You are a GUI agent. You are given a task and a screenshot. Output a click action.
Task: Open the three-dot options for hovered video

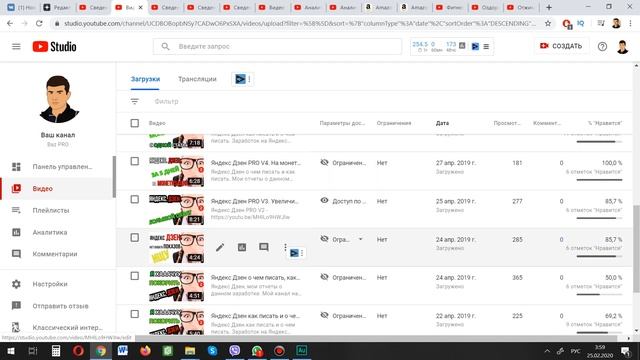pyautogui.click(x=285, y=247)
